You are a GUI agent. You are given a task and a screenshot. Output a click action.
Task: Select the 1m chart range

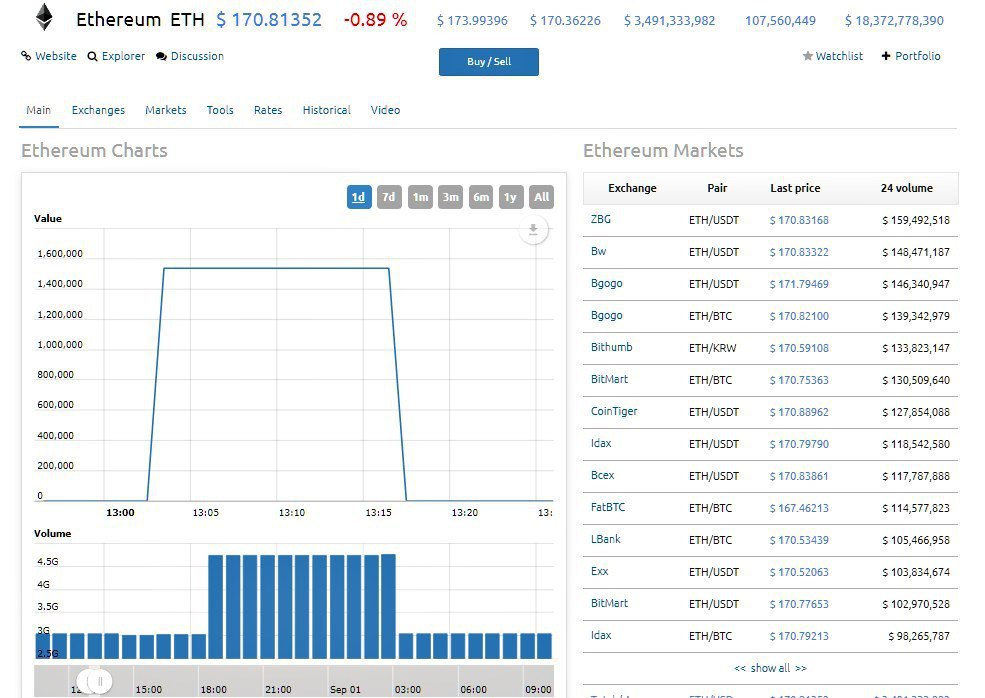coord(420,197)
